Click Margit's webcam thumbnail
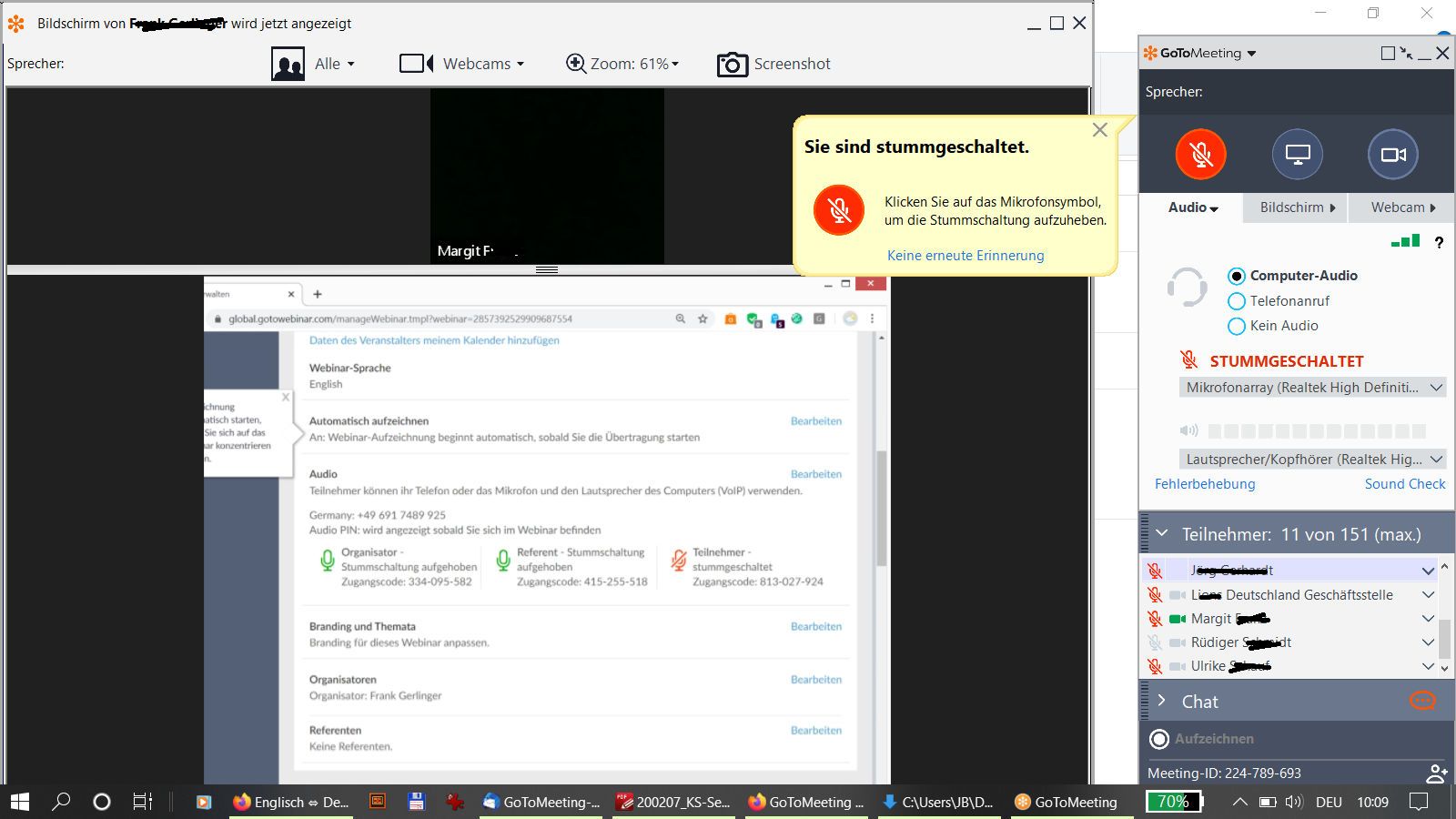Screen dimensions: 1456x819 (547, 177)
